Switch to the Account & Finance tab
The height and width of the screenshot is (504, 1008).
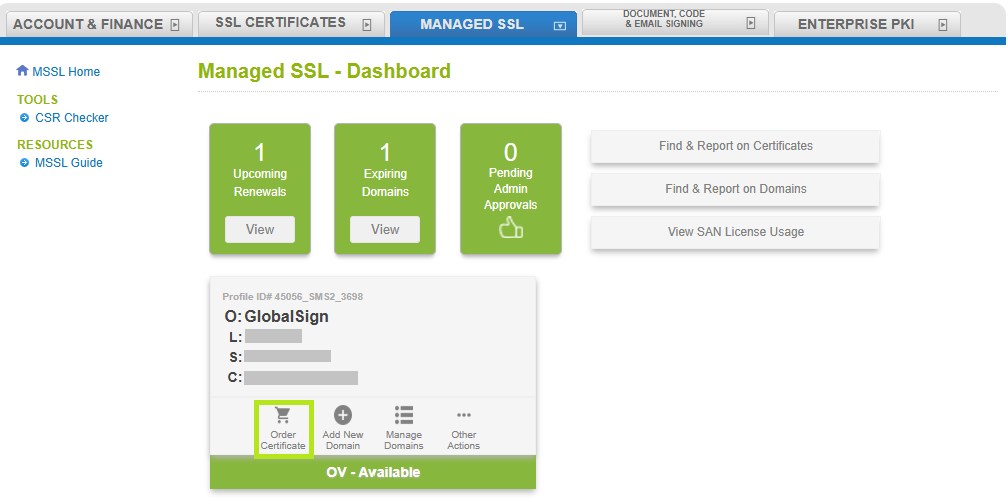coord(99,24)
